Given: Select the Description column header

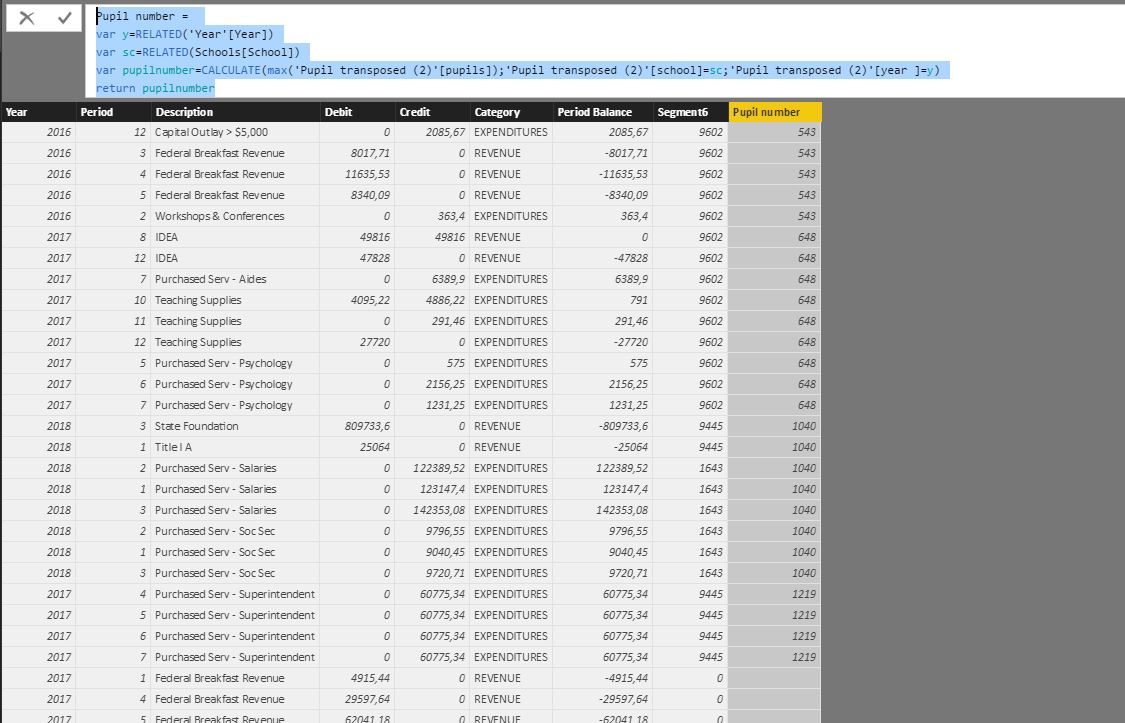Looking at the screenshot, I should pyautogui.click(x=235, y=112).
